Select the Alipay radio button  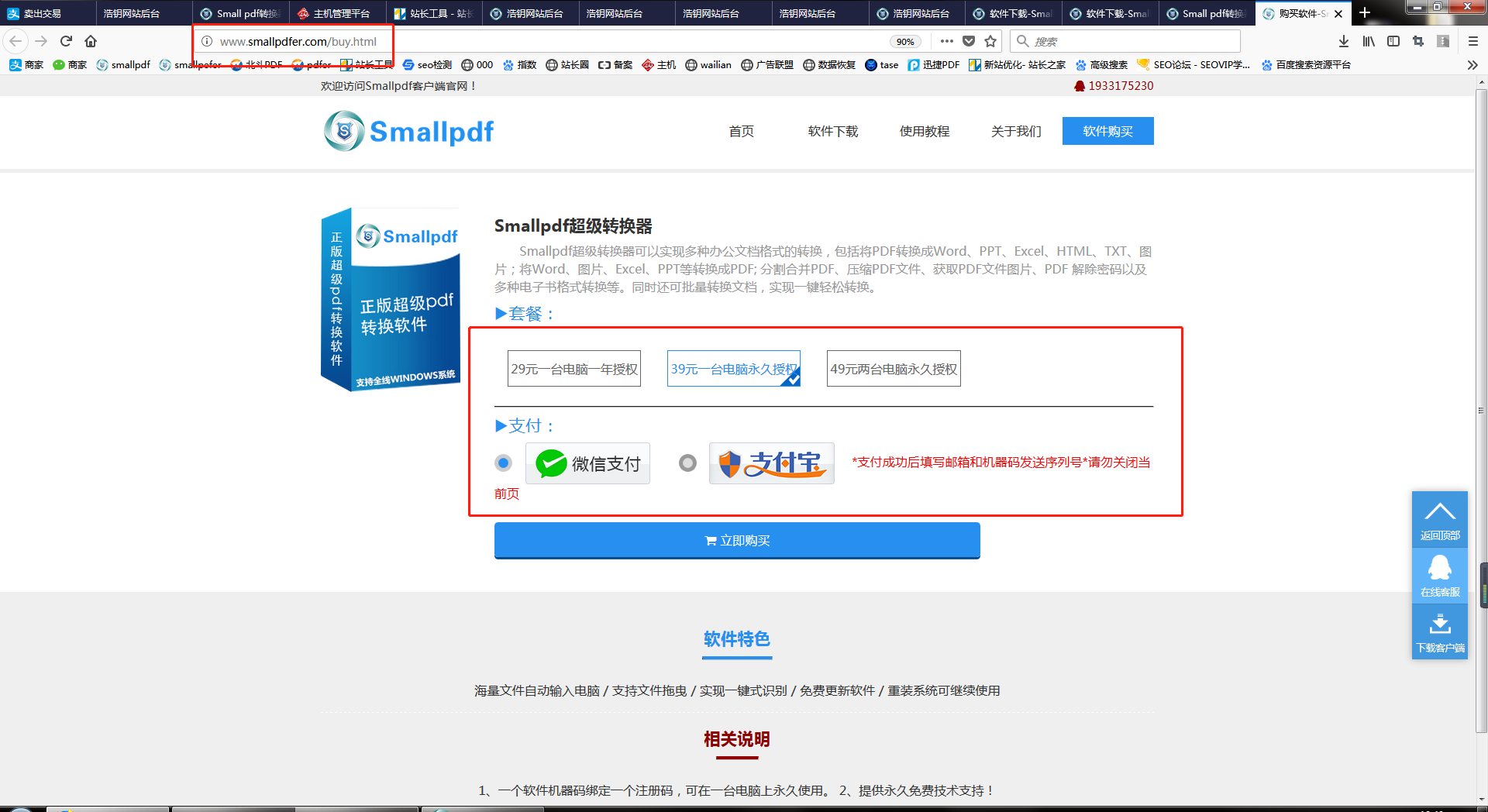pos(687,463)
